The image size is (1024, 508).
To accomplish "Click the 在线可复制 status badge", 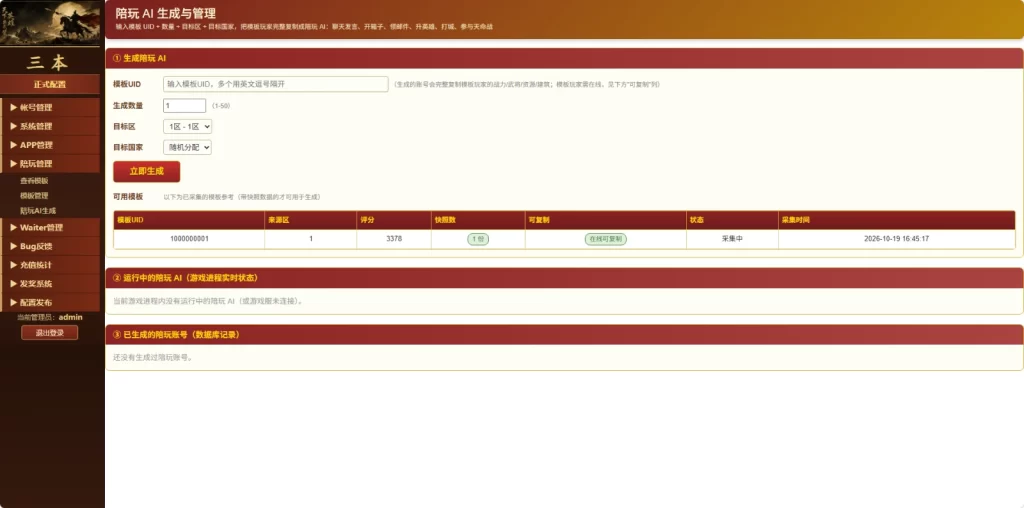I will pos(605,239).
